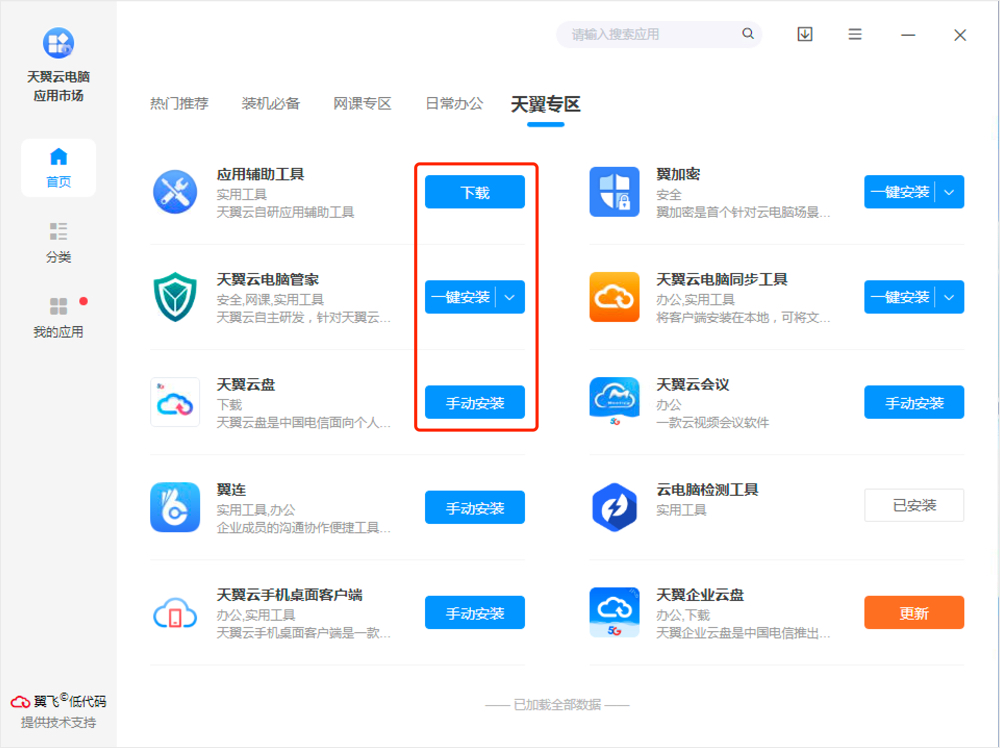Image resolution: width=1000 pixels, height=748 pixels.
Task: Click 已安装 button for 云电脑检测工具
Action: tap(915, 506)
